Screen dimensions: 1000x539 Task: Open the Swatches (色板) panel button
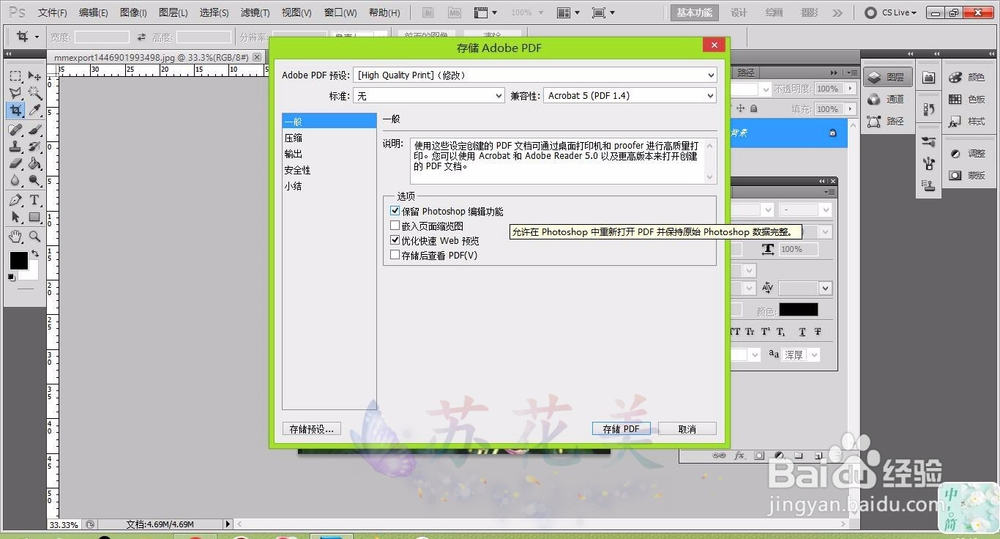tap(968, 99)
